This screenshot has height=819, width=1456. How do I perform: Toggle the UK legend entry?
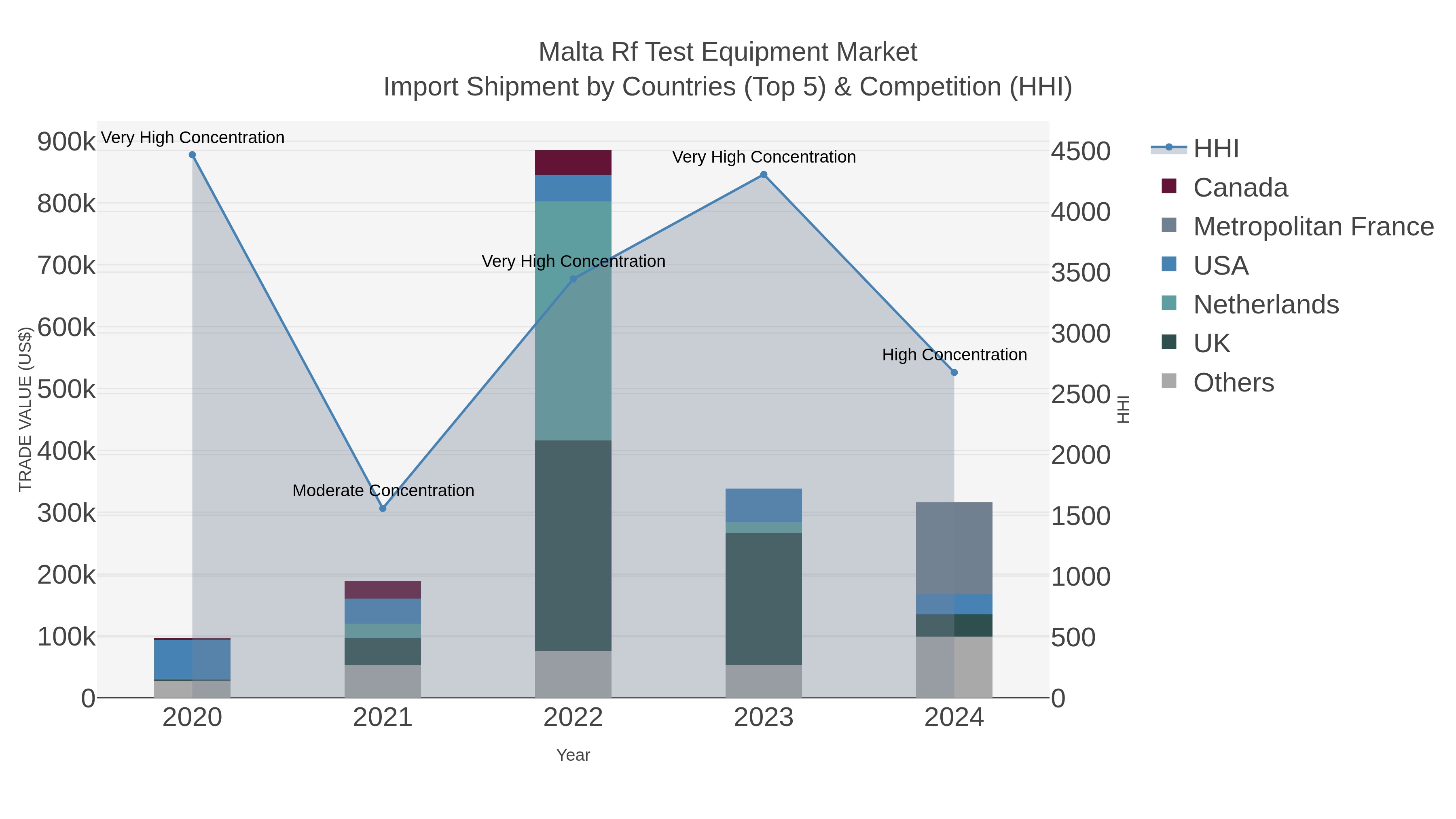click(x=1196, y=343)
